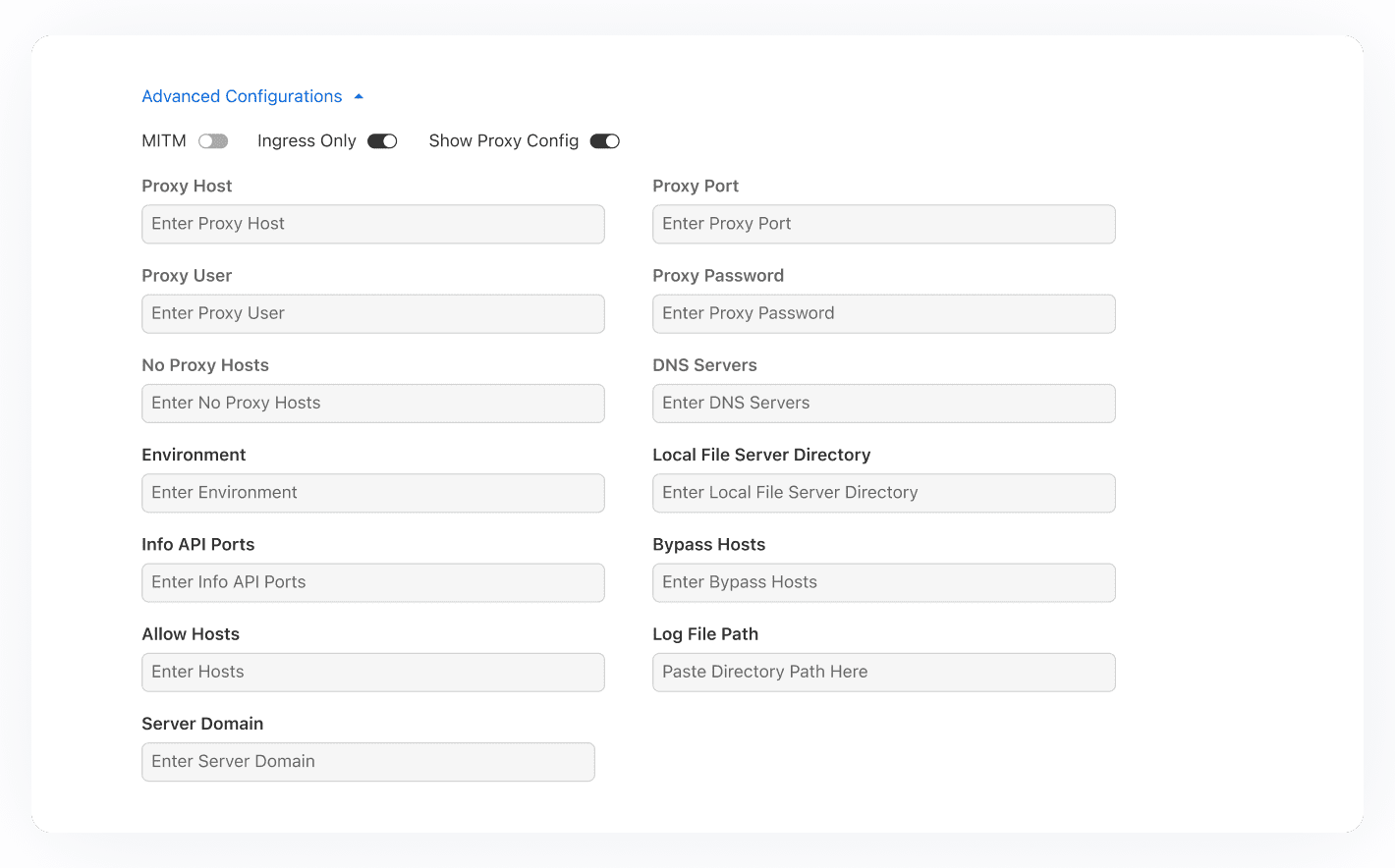
Task: Click the No Proxy Hosts field
Action: [x=372, y=404]
